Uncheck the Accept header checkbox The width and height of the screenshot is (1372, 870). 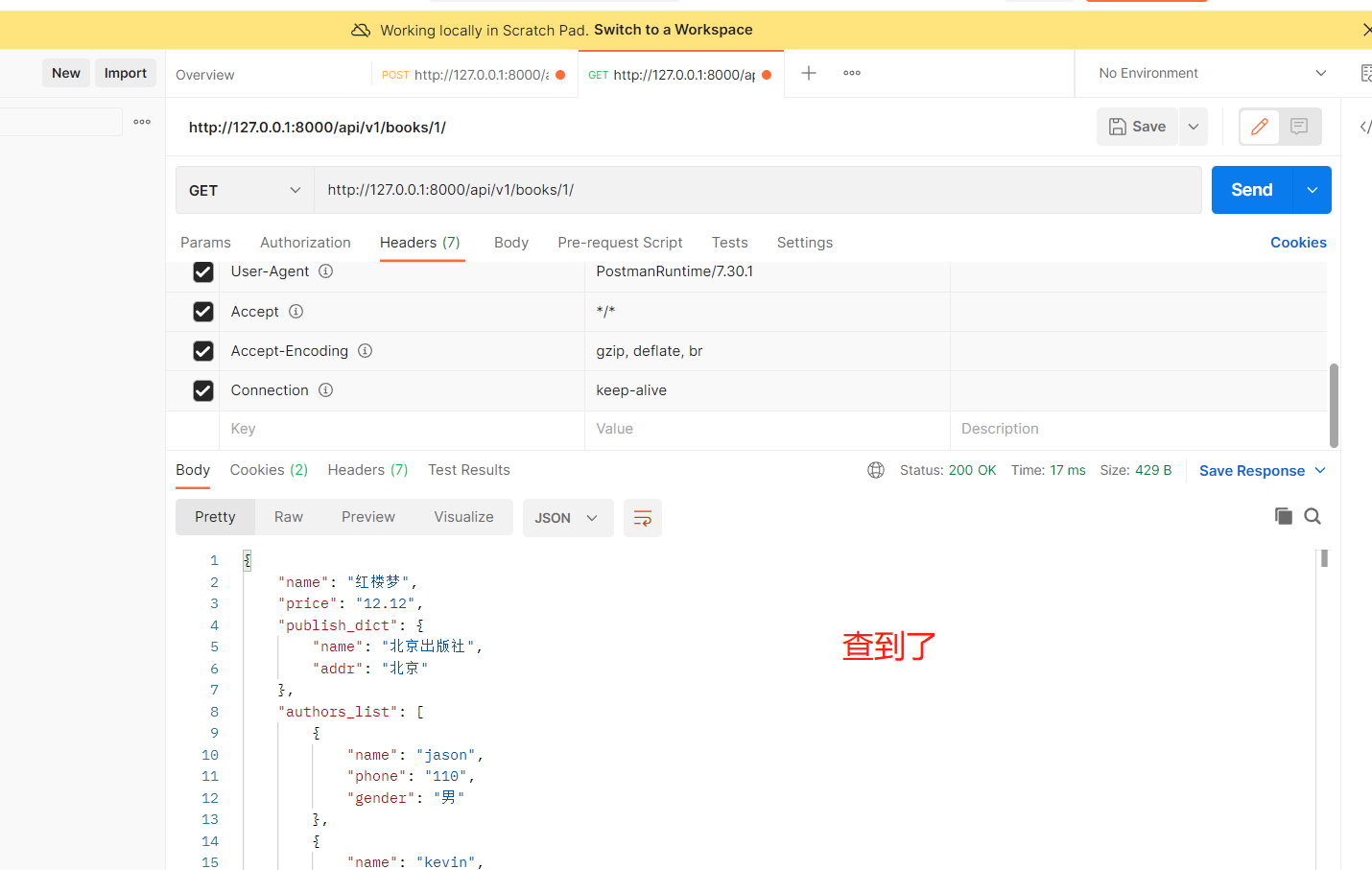[x=203, y=312]
